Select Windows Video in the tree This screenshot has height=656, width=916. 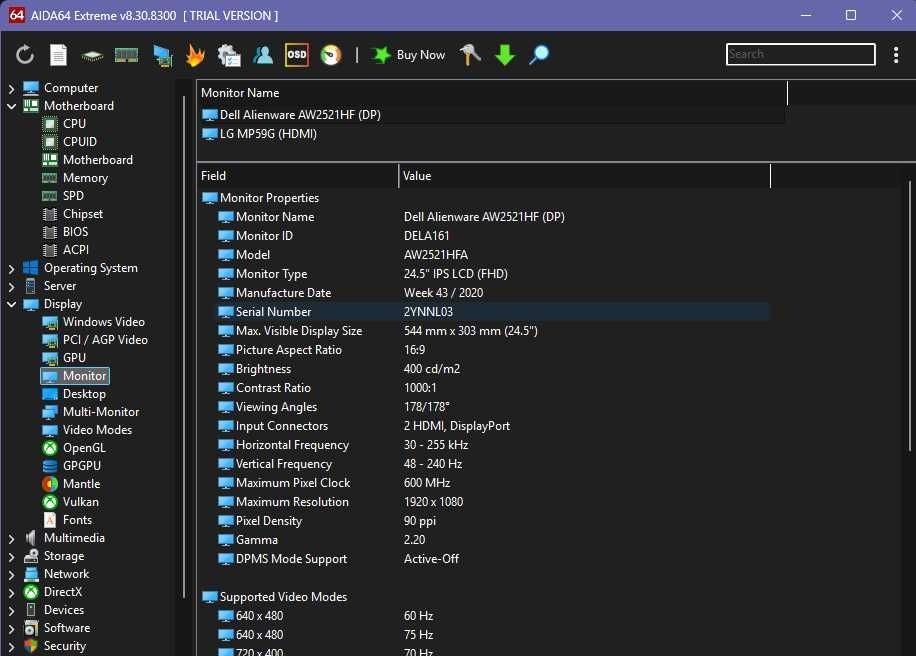click(93, 322)
